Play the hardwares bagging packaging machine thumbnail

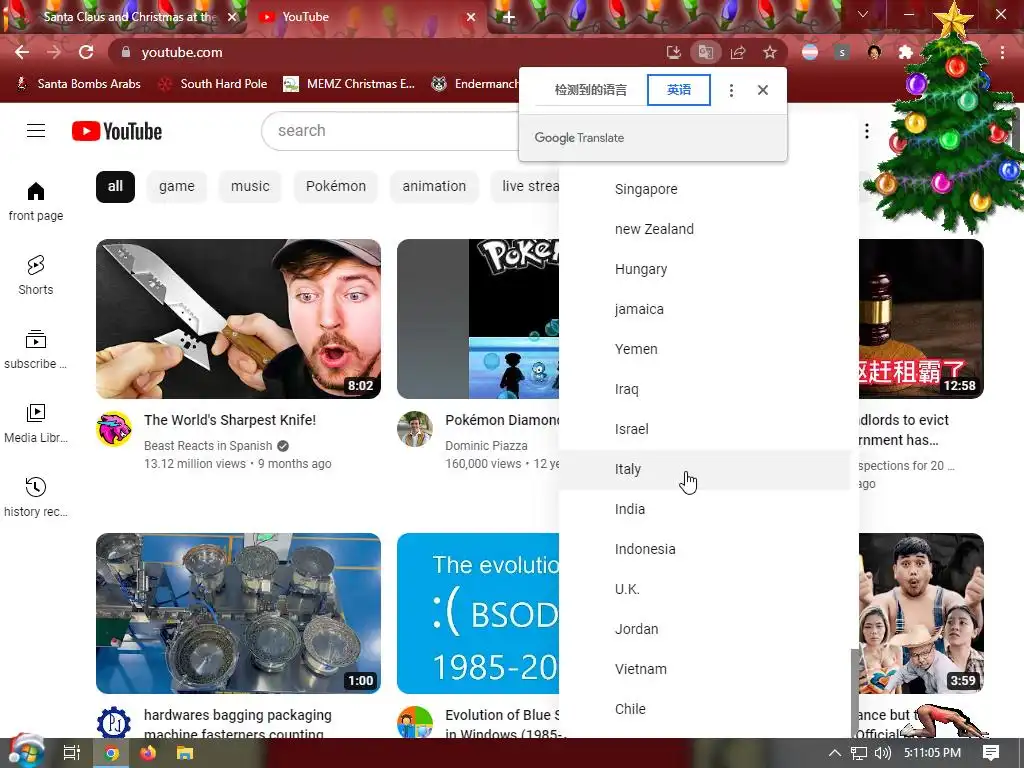(x=238, y=613)
